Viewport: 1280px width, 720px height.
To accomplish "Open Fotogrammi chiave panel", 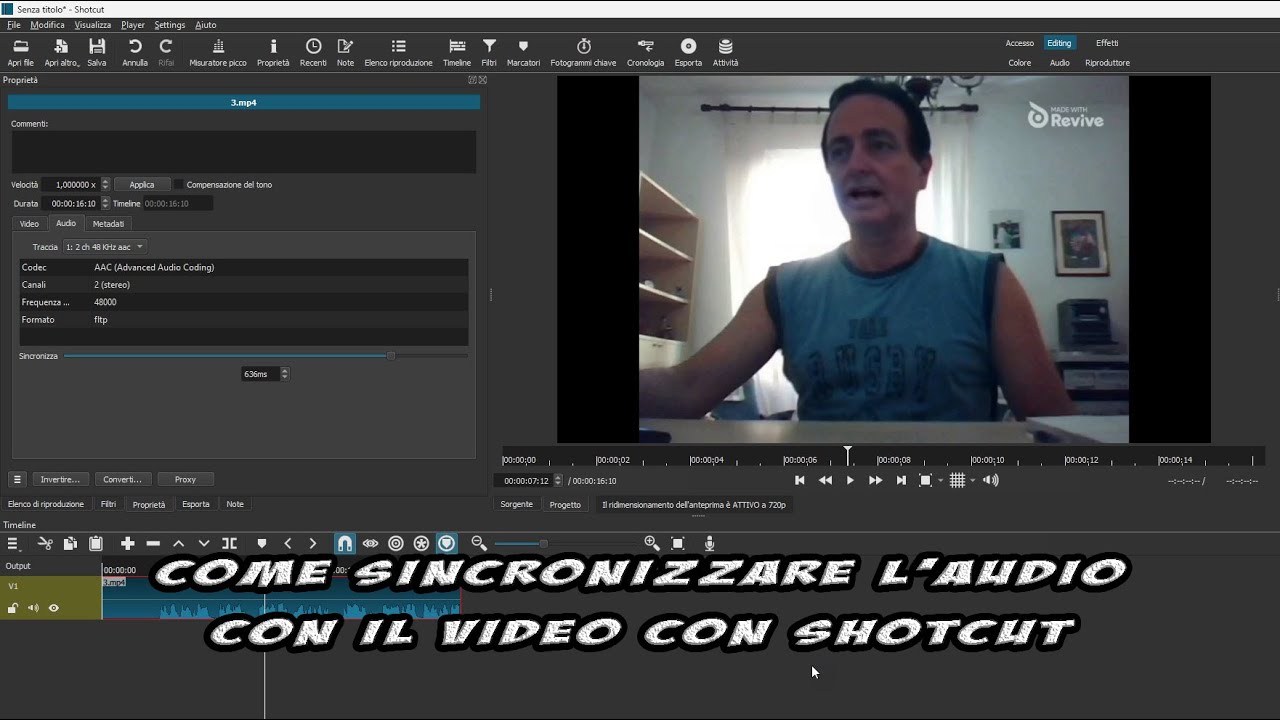I will [583, 53].
